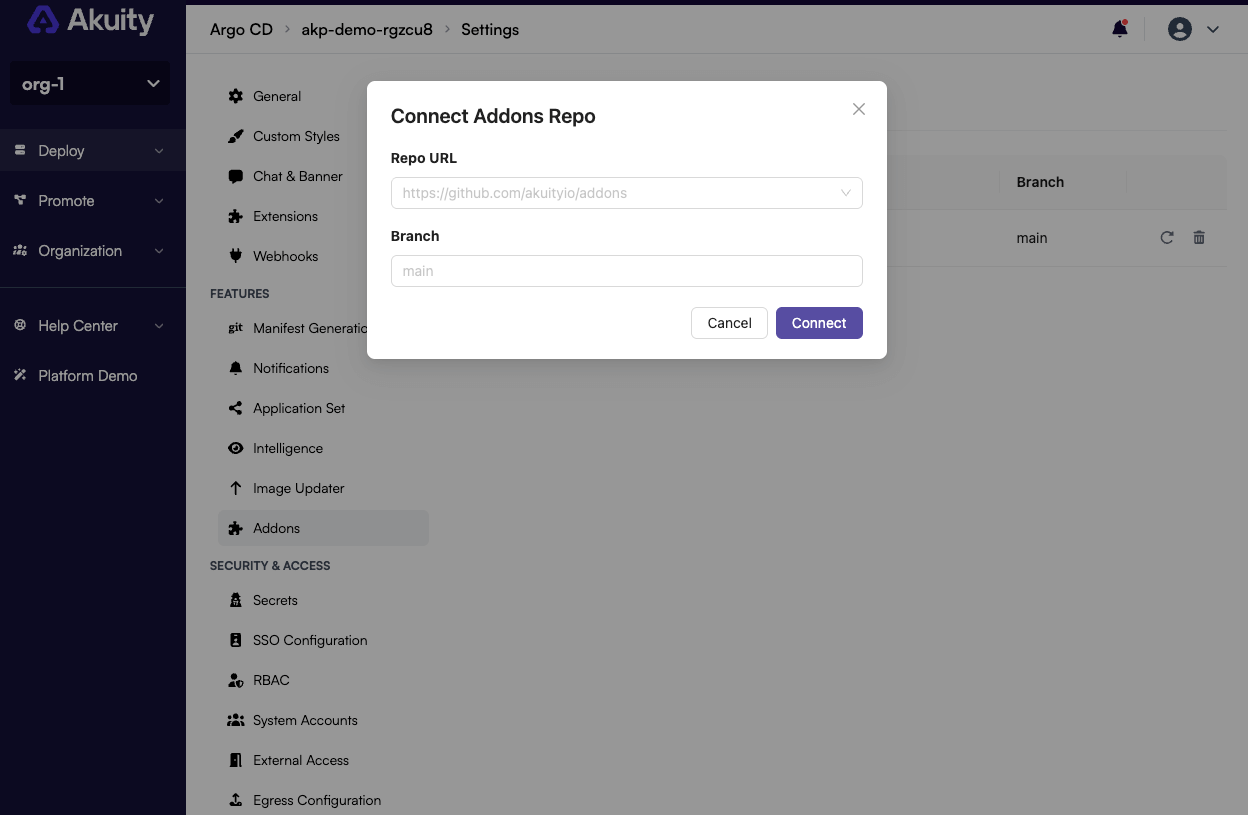Delete the repo using the trash icon
Image resolution: width=1248 pixels, height=815 pixels.
[1199, 238]
